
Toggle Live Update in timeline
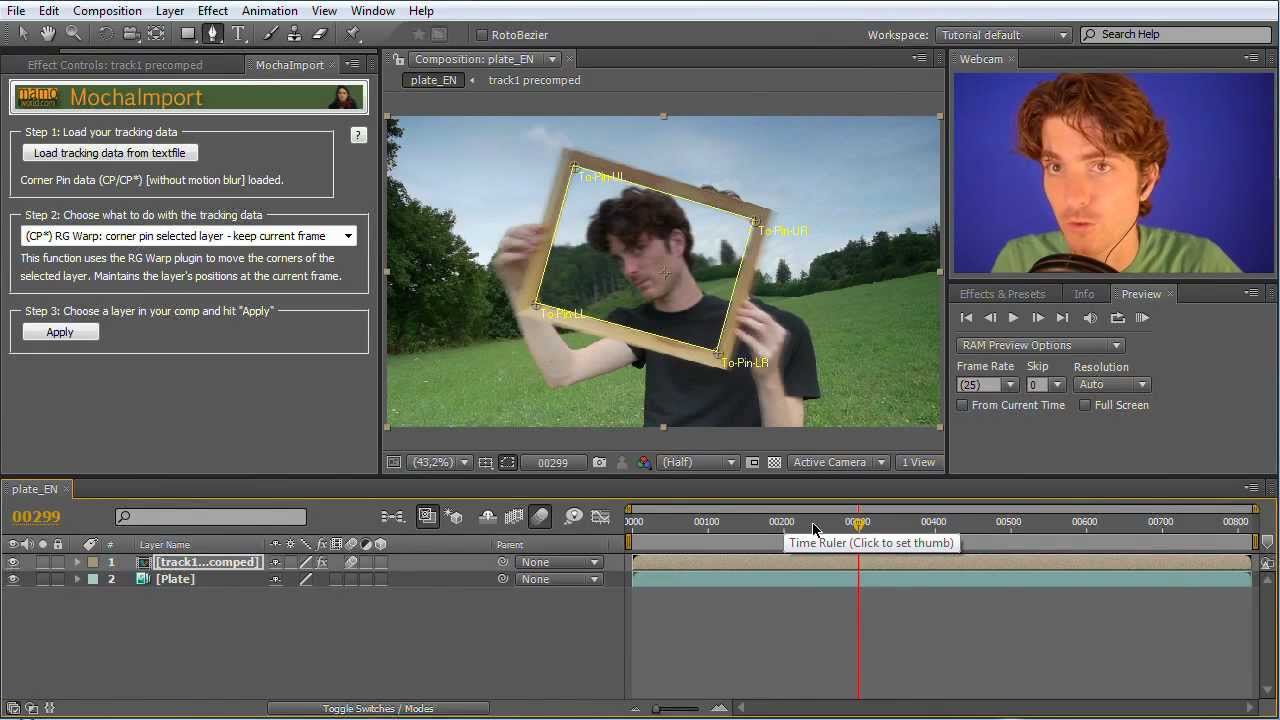pyautogui.click(x=427, y=516)
